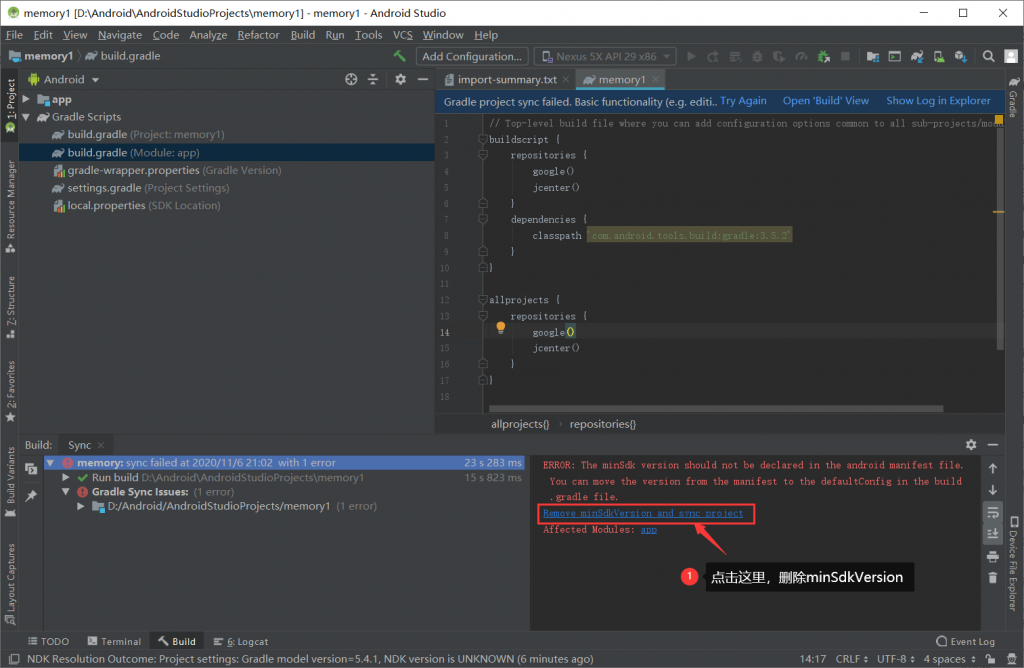Hide the Project panel with minus icon

coord(423,79)
